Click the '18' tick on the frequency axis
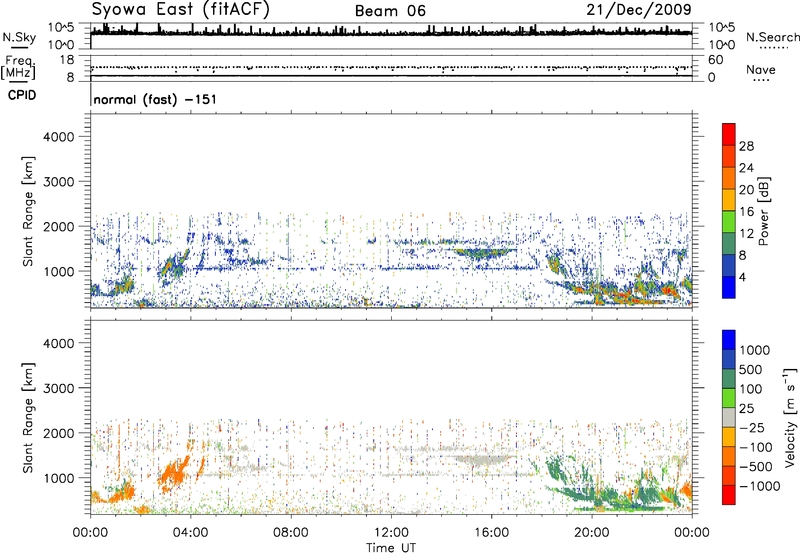800x554 pixels. (x=67, y=60)
